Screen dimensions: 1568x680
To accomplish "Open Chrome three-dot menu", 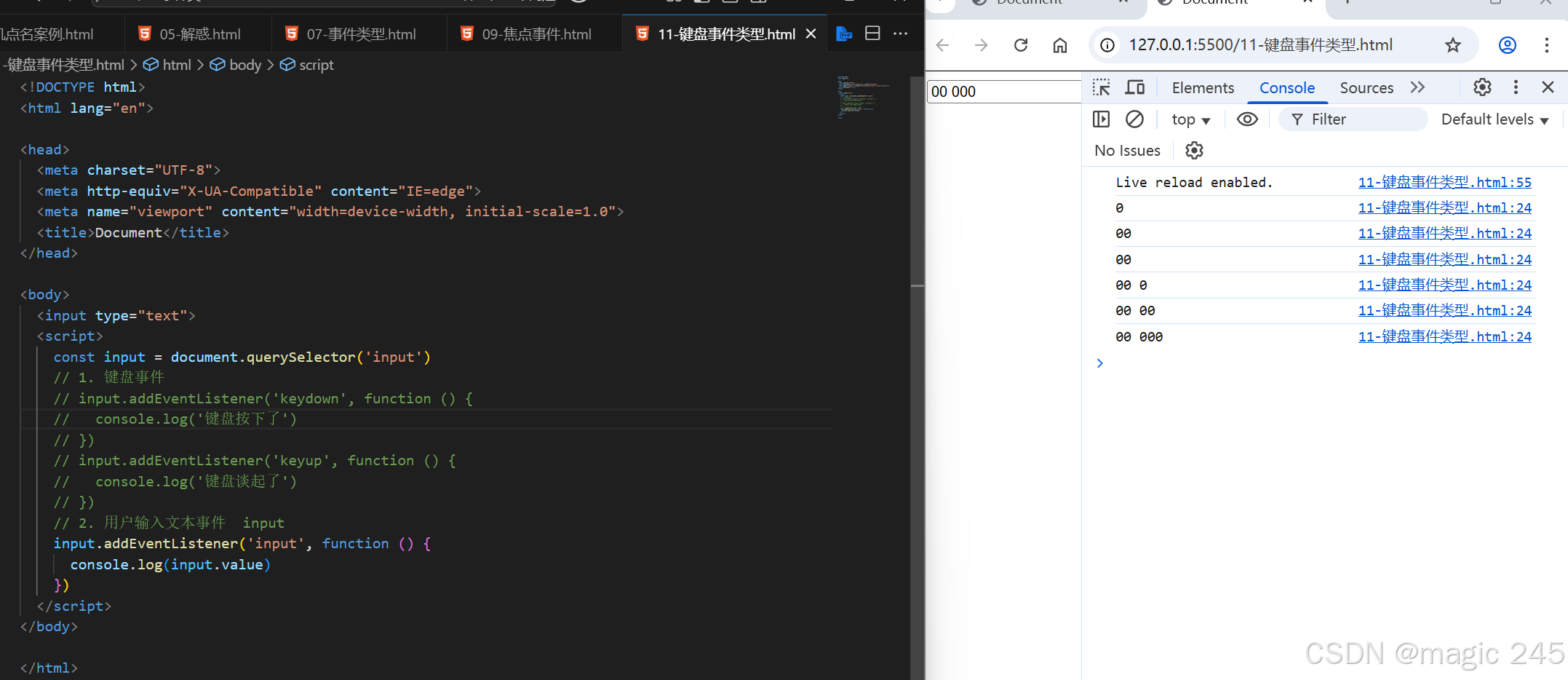I will coord(1547,45).
